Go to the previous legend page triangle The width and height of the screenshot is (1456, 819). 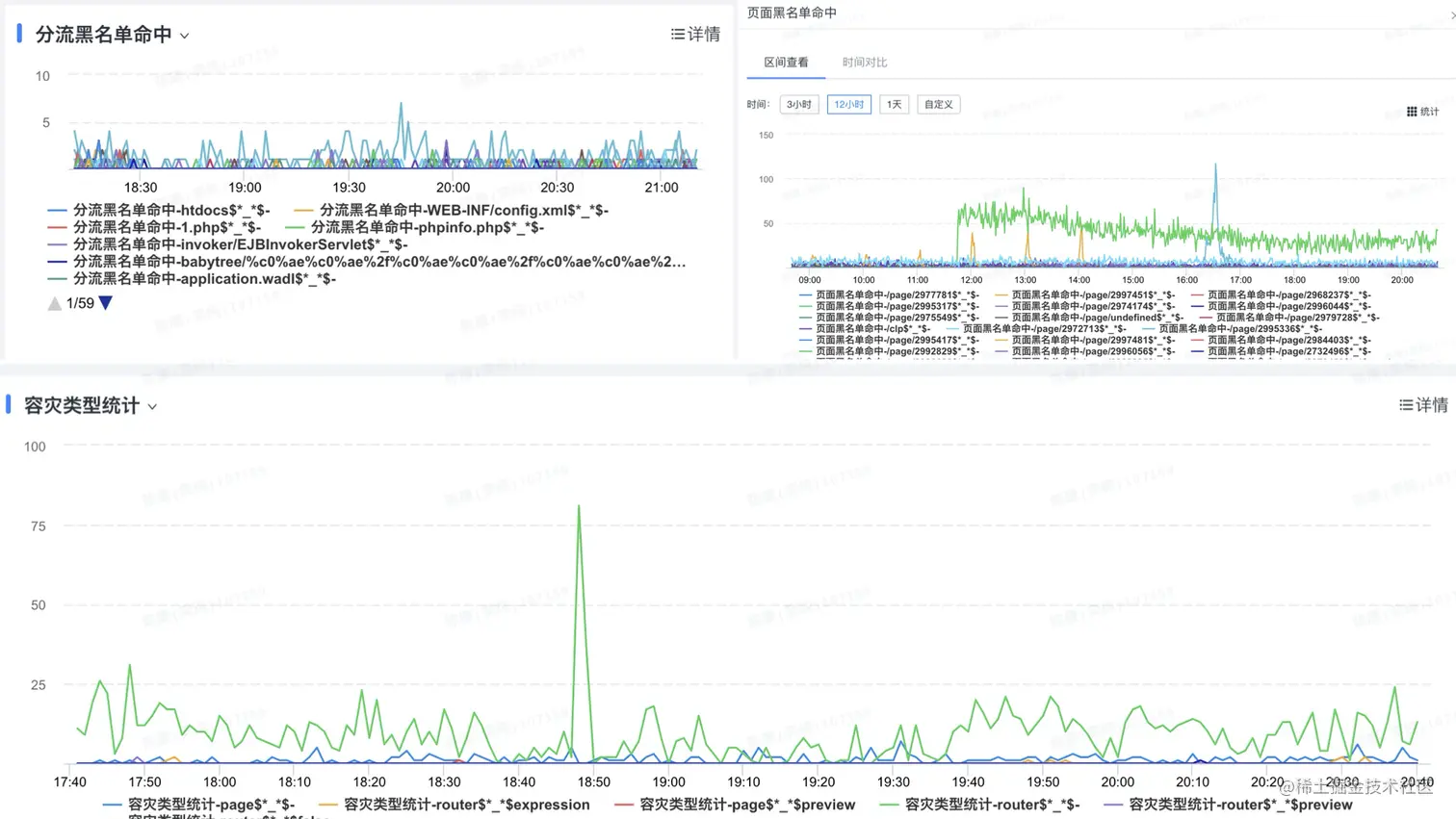pyautogui.click(x=55, y=304)
